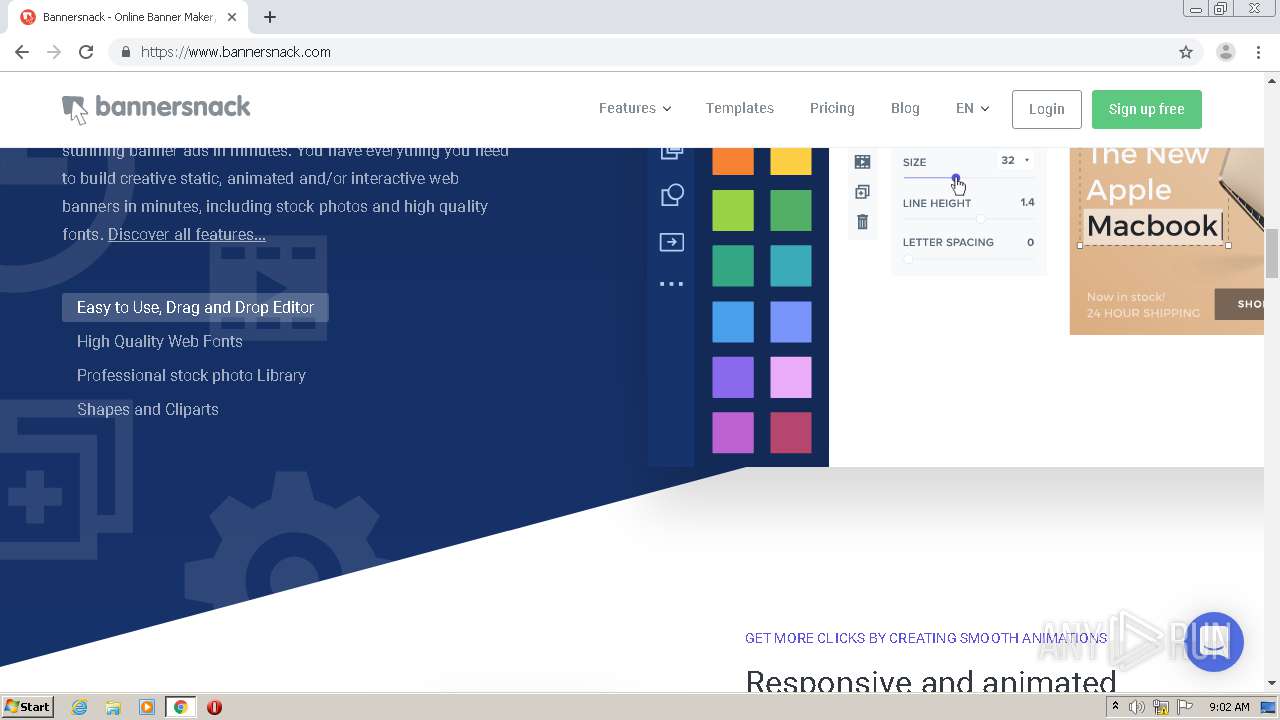
Task: Open the Chrome profile avatar icon
Action: (x=1226, y=52)
